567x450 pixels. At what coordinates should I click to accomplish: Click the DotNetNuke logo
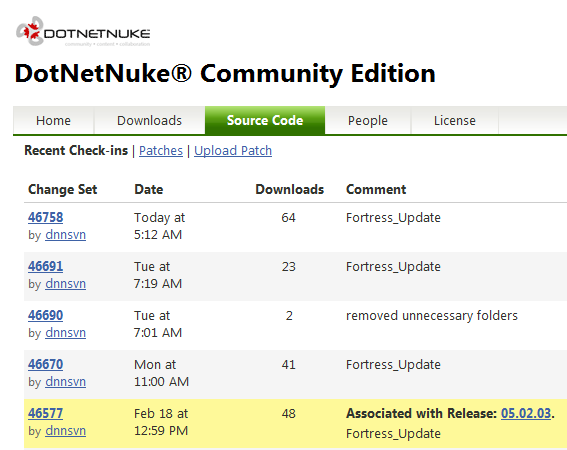pos(83,31)
